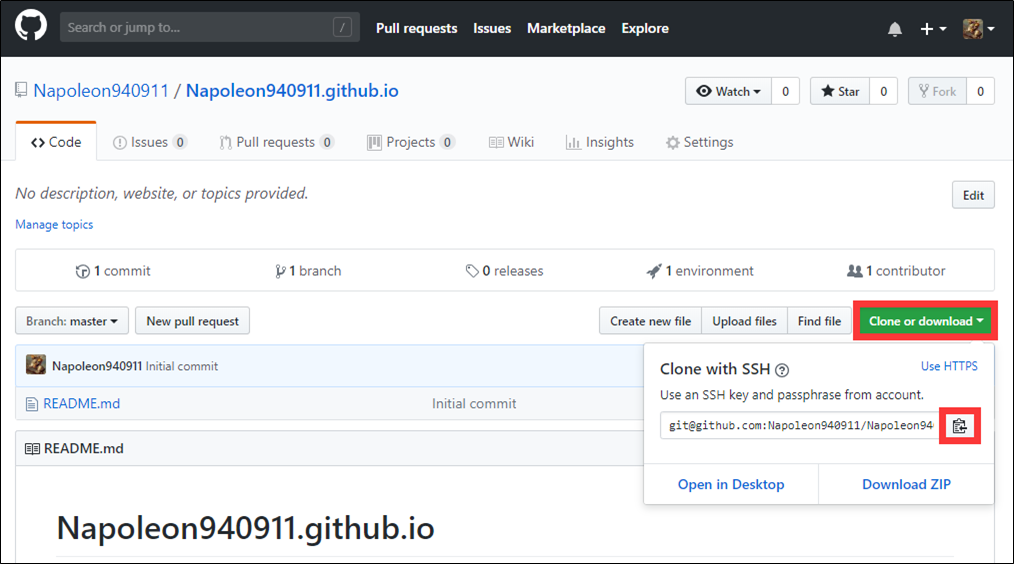Open the Napoleon940911.github.io repository link
This screenshot has height=564, width=1014.
(x=292, y=91)
